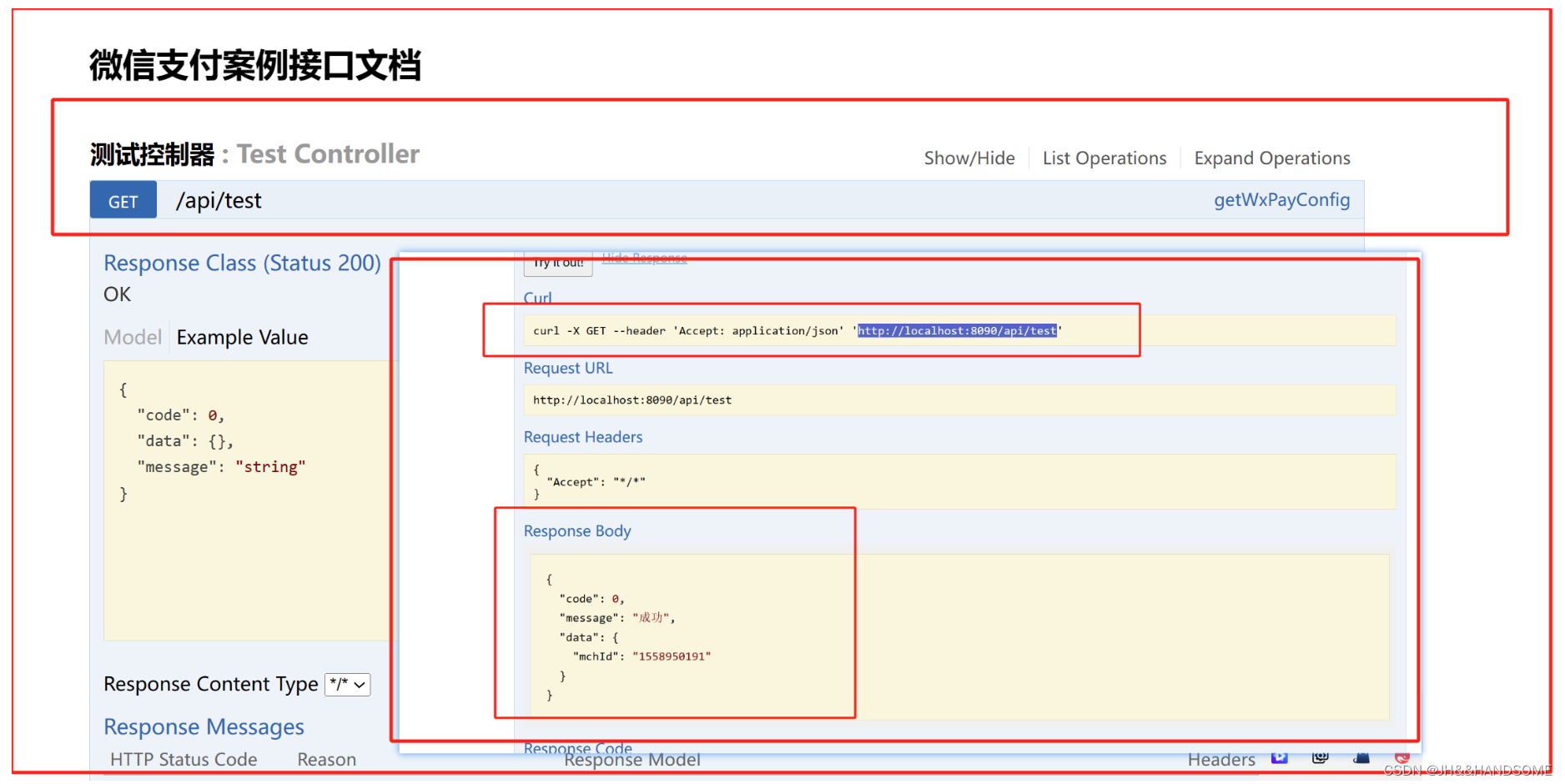Click the Request URL value box

click(x=959, y=400)
